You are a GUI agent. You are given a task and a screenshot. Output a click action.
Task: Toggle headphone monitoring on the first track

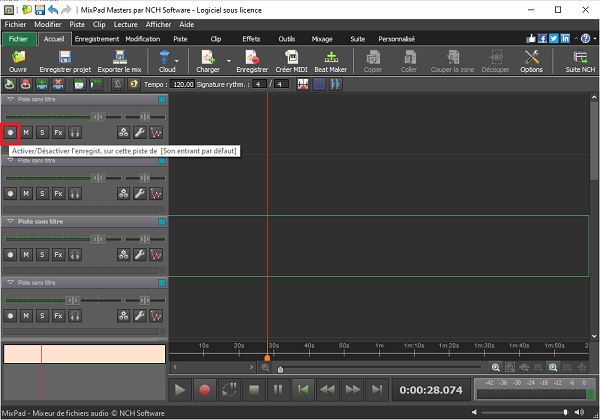click(75, 133)
